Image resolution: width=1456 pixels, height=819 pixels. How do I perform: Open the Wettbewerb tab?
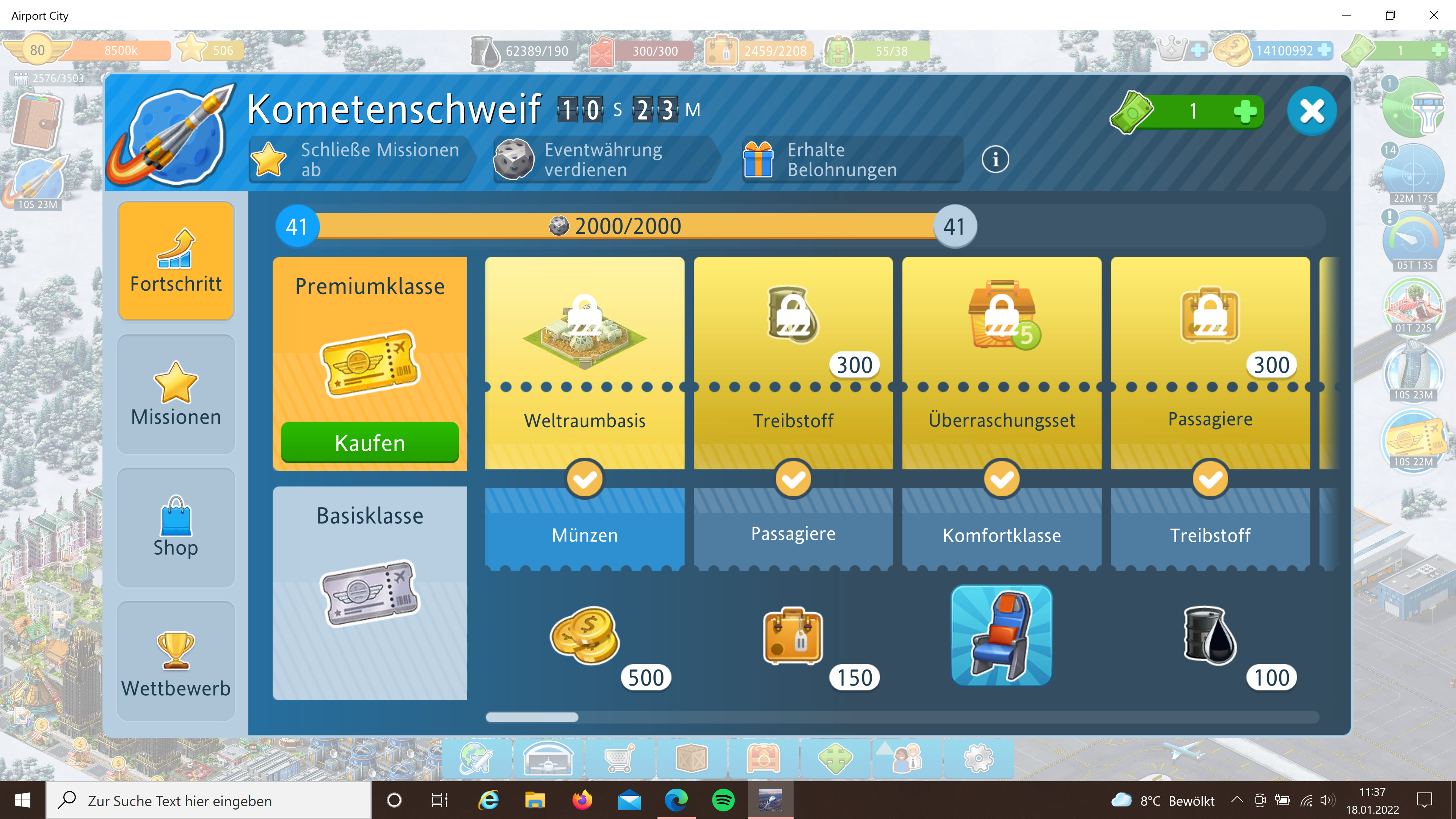point(176,661)
